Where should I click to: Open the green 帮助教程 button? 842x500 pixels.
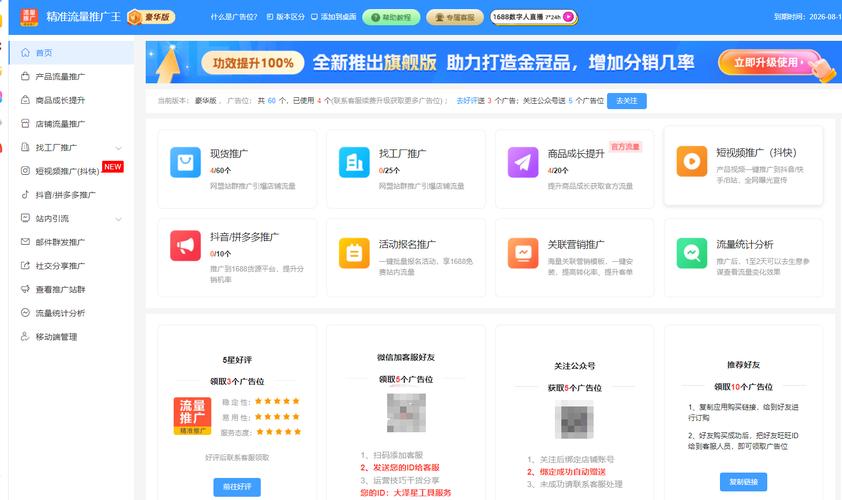point(391,17)
